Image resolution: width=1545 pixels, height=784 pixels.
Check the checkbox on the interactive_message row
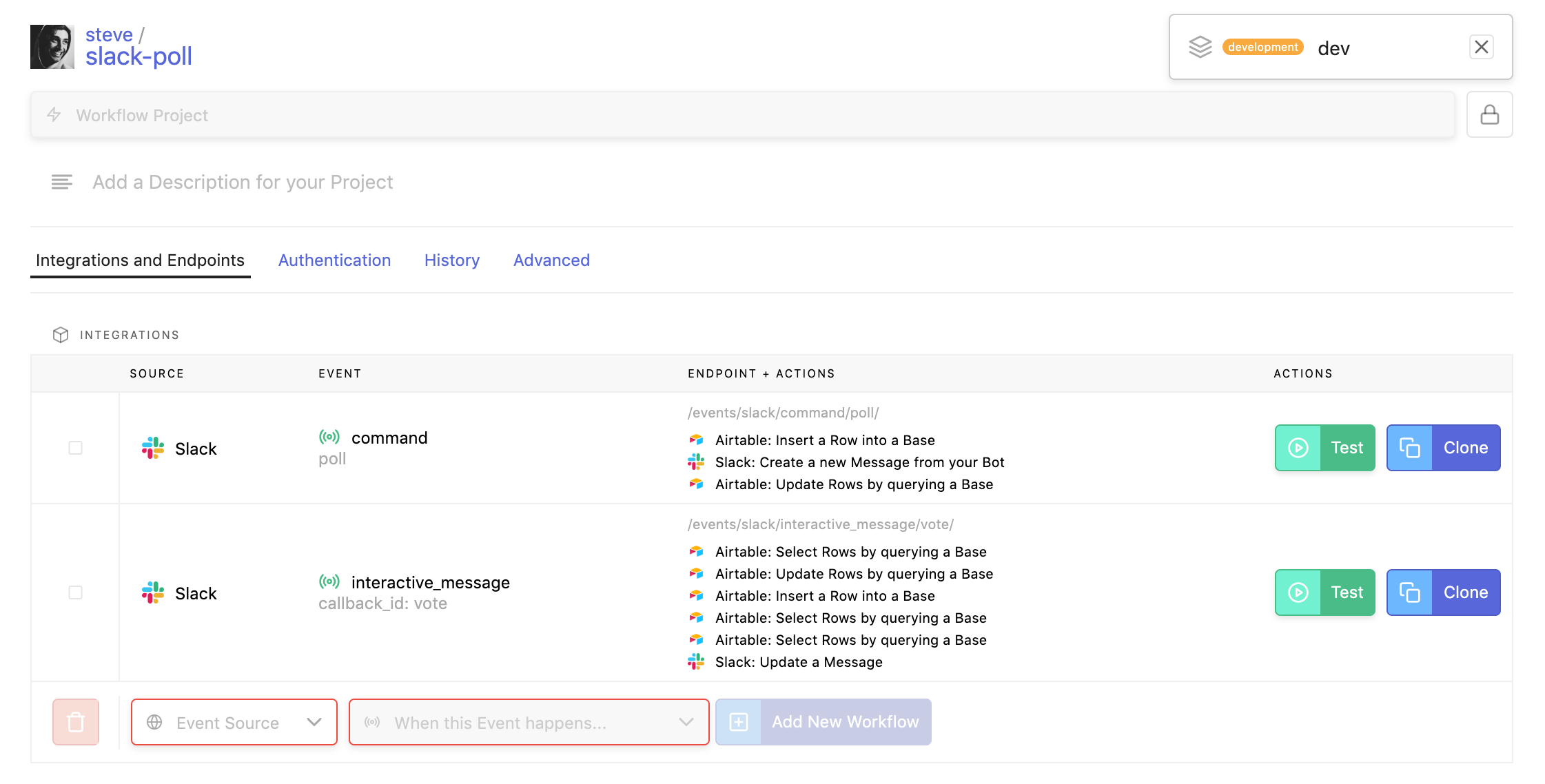pyautogui.click(x=74, y=592)
